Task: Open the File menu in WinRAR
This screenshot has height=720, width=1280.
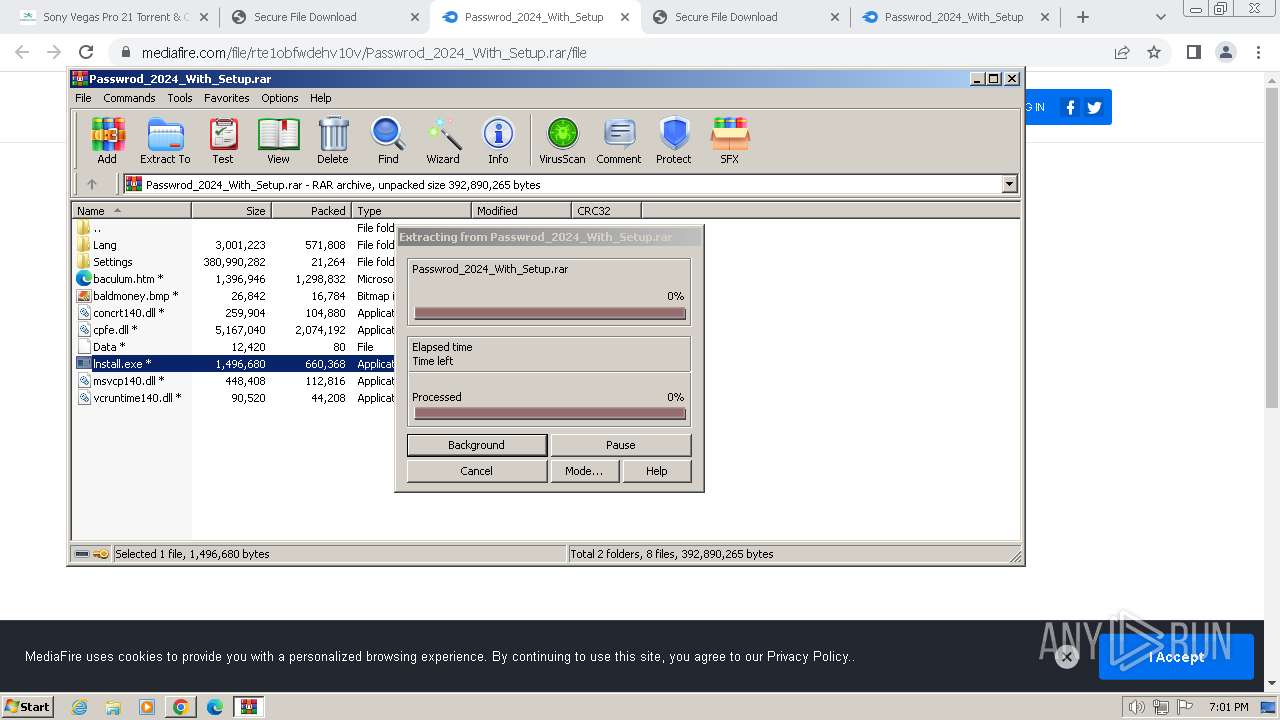Action: pyautogui.click(x=83, y=98)
